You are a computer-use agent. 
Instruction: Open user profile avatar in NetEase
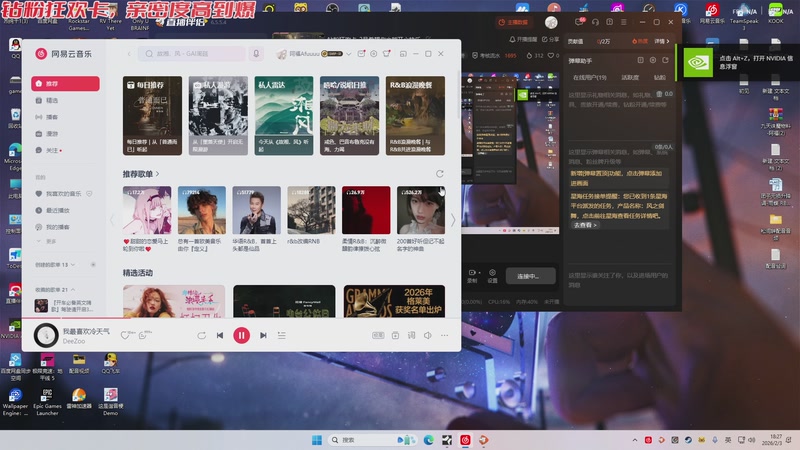[x=282, y=54]
